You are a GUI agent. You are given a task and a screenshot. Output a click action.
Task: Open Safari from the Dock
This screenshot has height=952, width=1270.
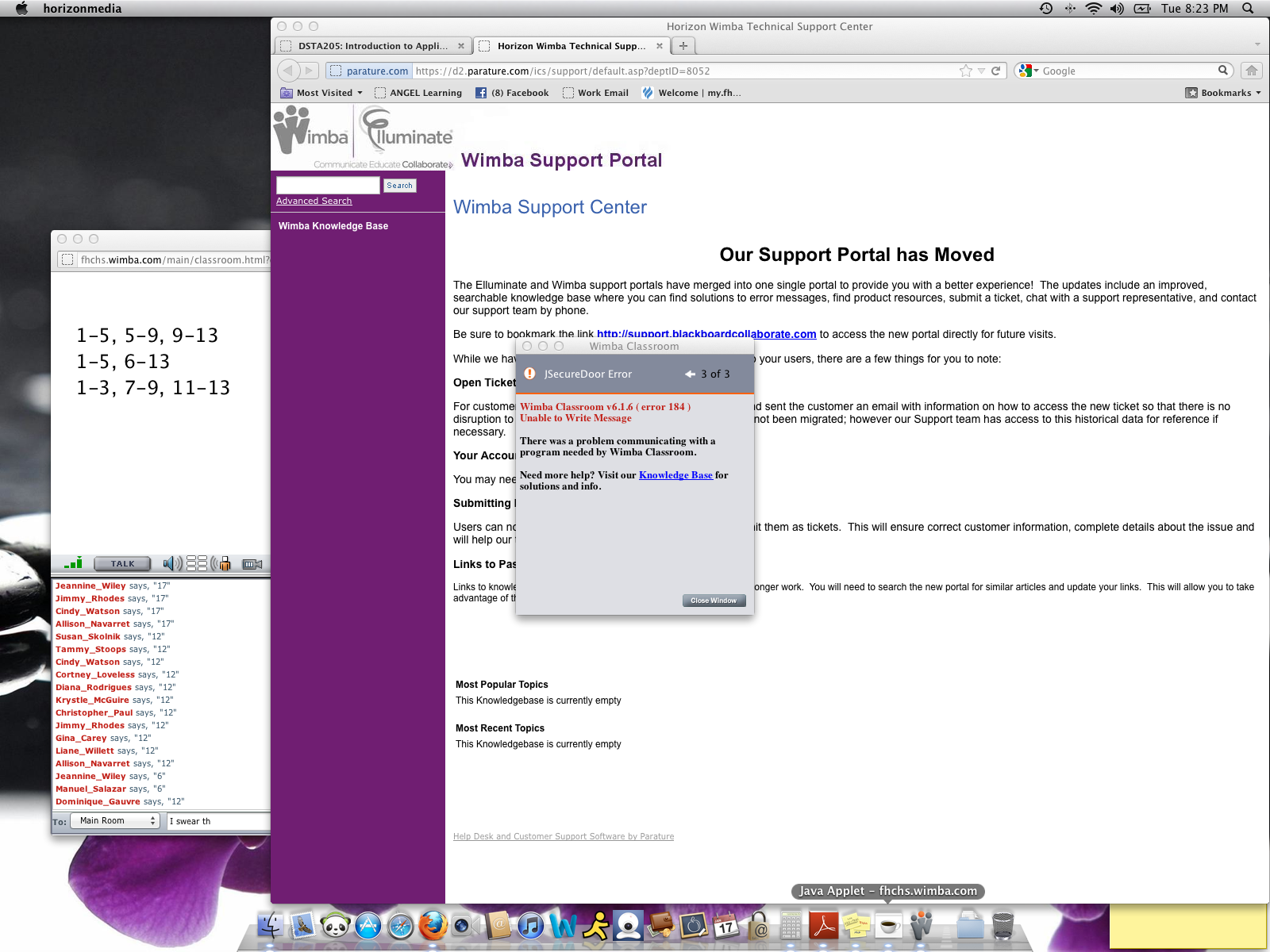(x=401, y=926)
